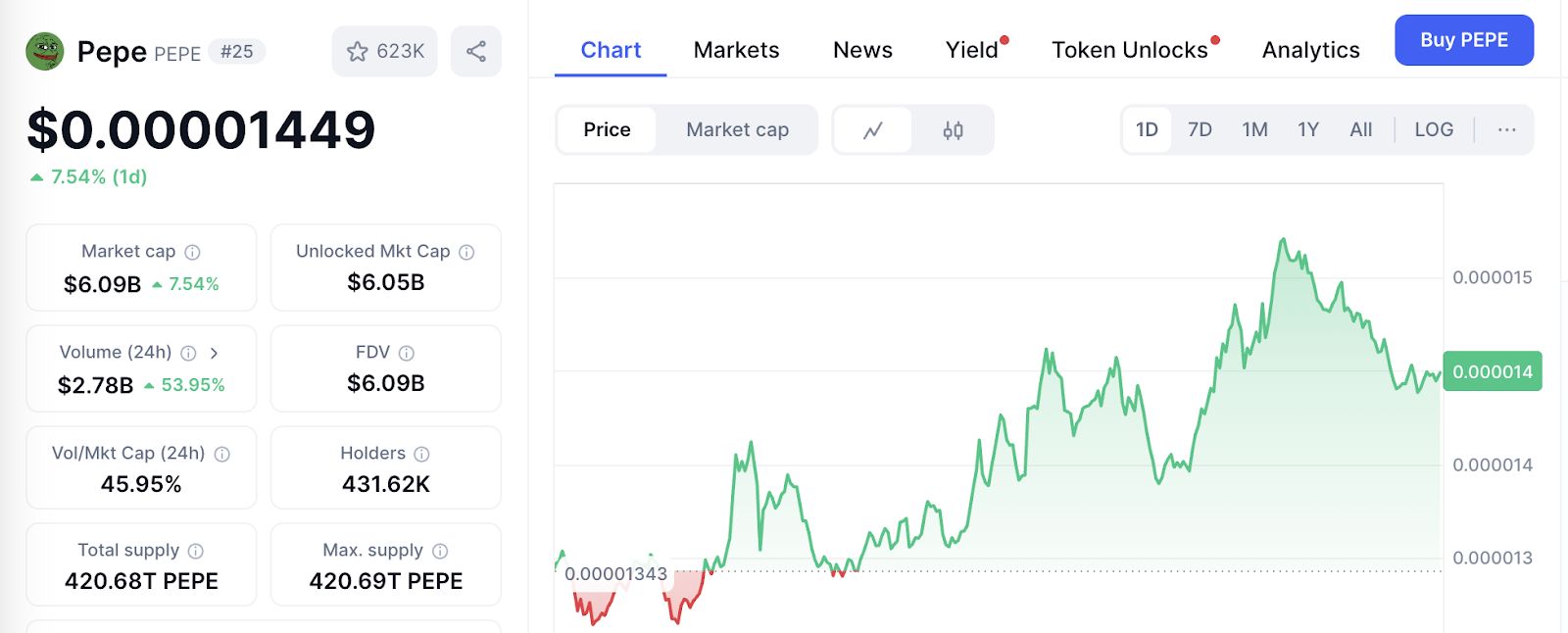Screen dimensions: 1568x633
Task: Expand Volume (24h) details chevron
Action: tap(215, 353)
